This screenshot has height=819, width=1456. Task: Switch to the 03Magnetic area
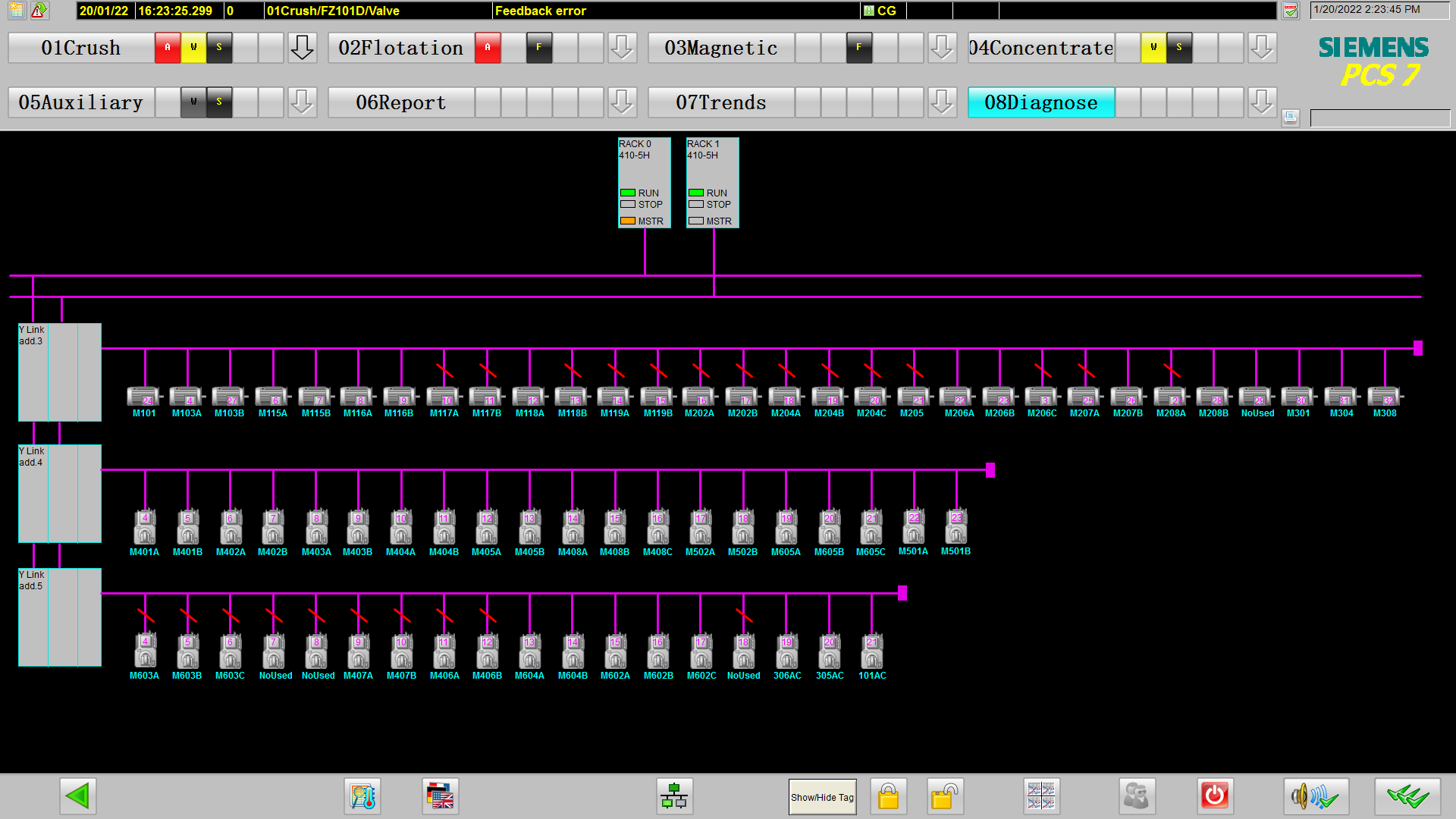(720, 48)
